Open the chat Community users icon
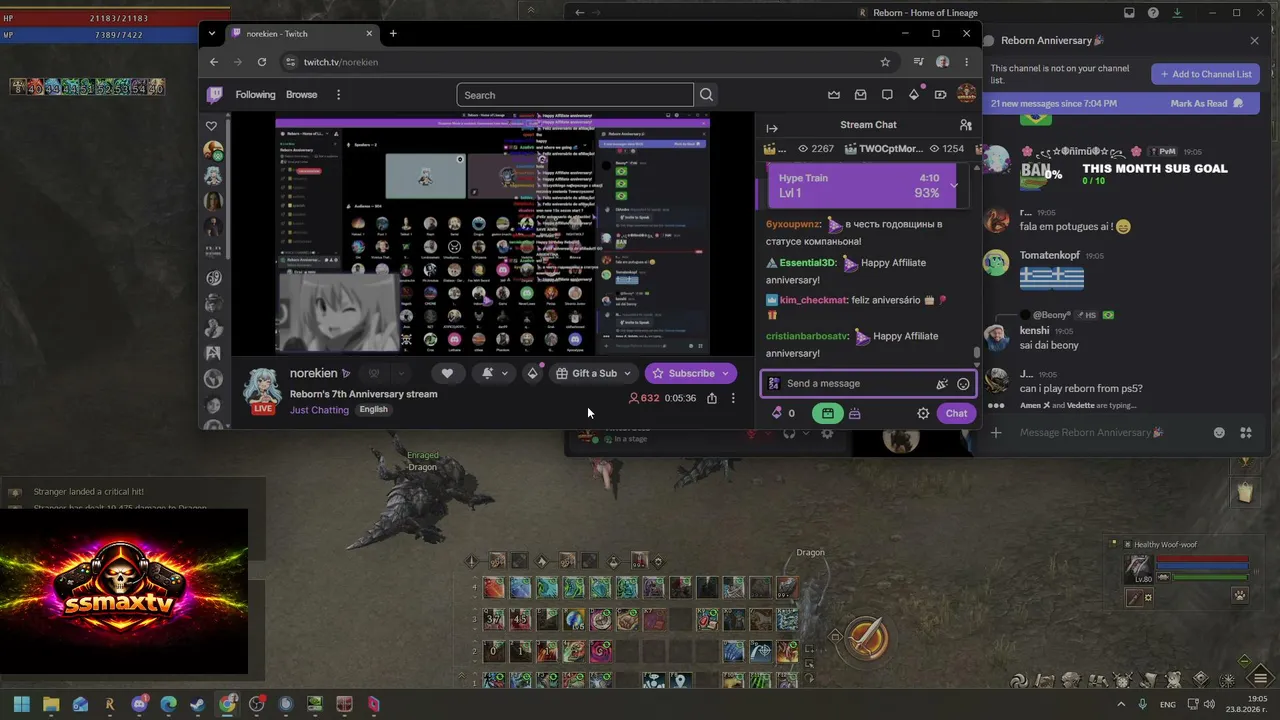 click(965, 125)
